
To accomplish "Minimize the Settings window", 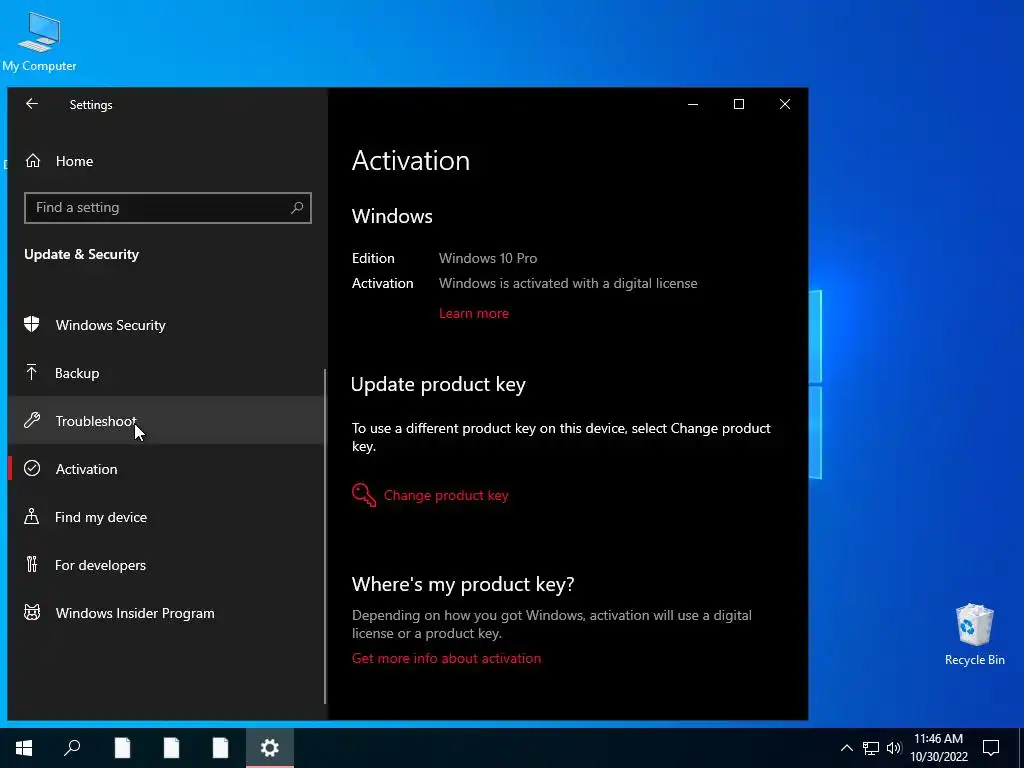I will tap(693, 104).
